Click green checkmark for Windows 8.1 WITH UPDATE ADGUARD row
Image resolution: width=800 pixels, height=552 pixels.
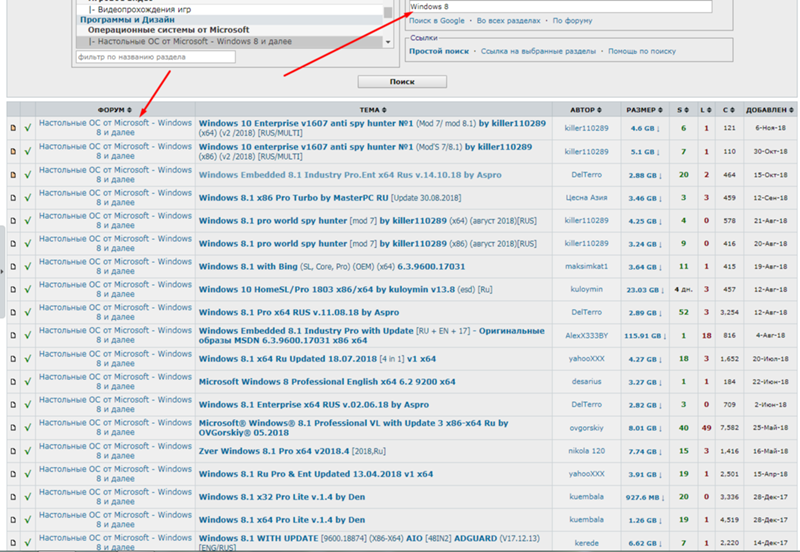tap(28, 543)
